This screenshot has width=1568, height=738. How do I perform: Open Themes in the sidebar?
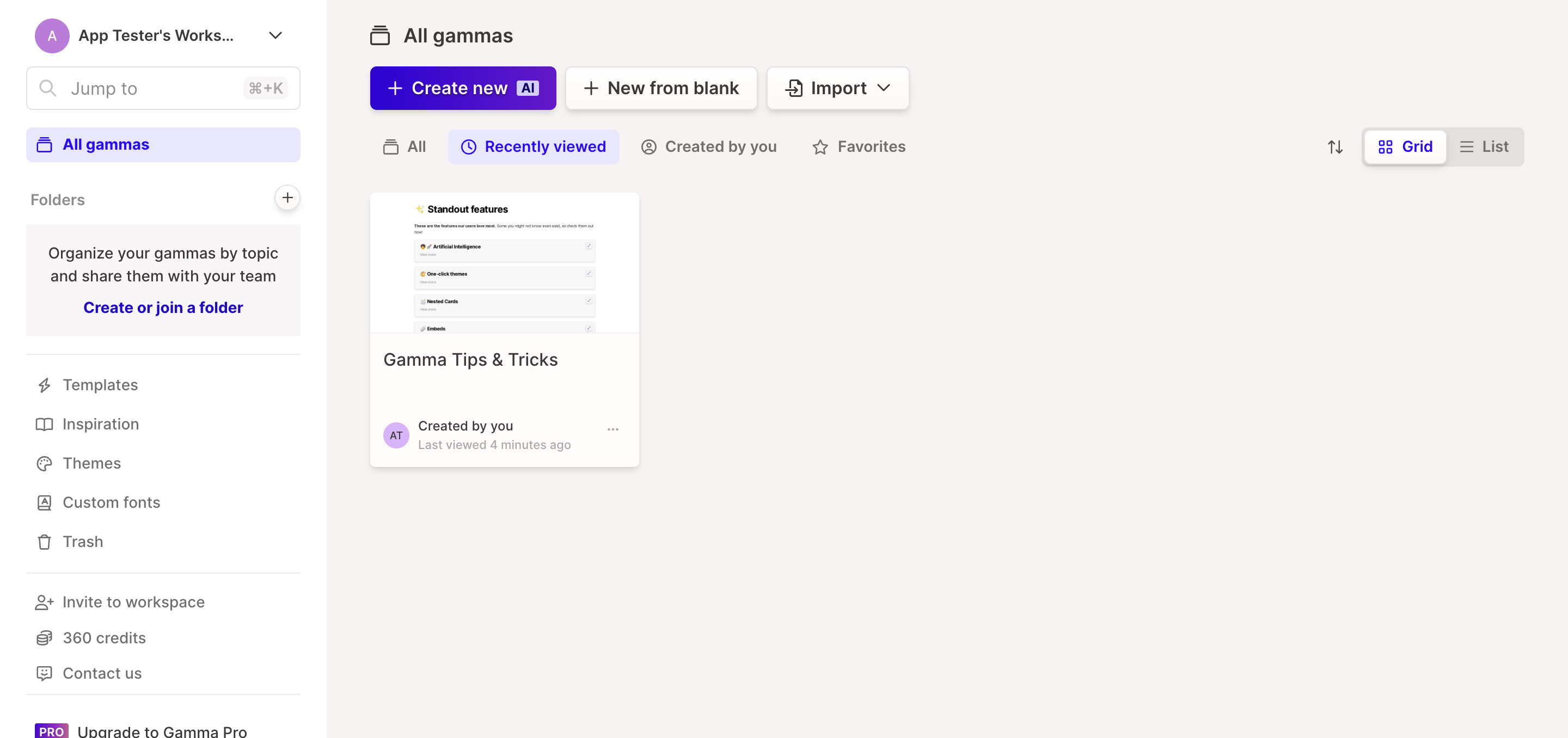pos(91,463)
